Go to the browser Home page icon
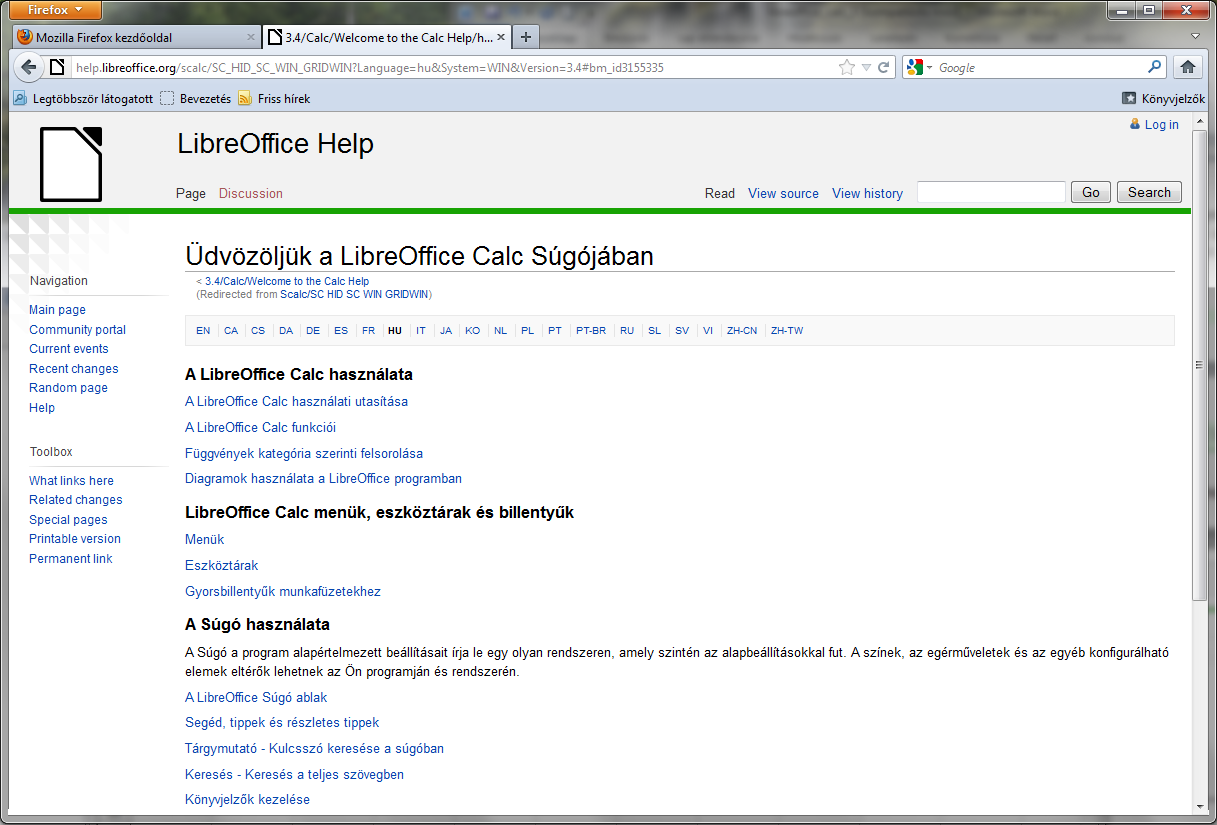1217x825 pixels. (1188, 67)
